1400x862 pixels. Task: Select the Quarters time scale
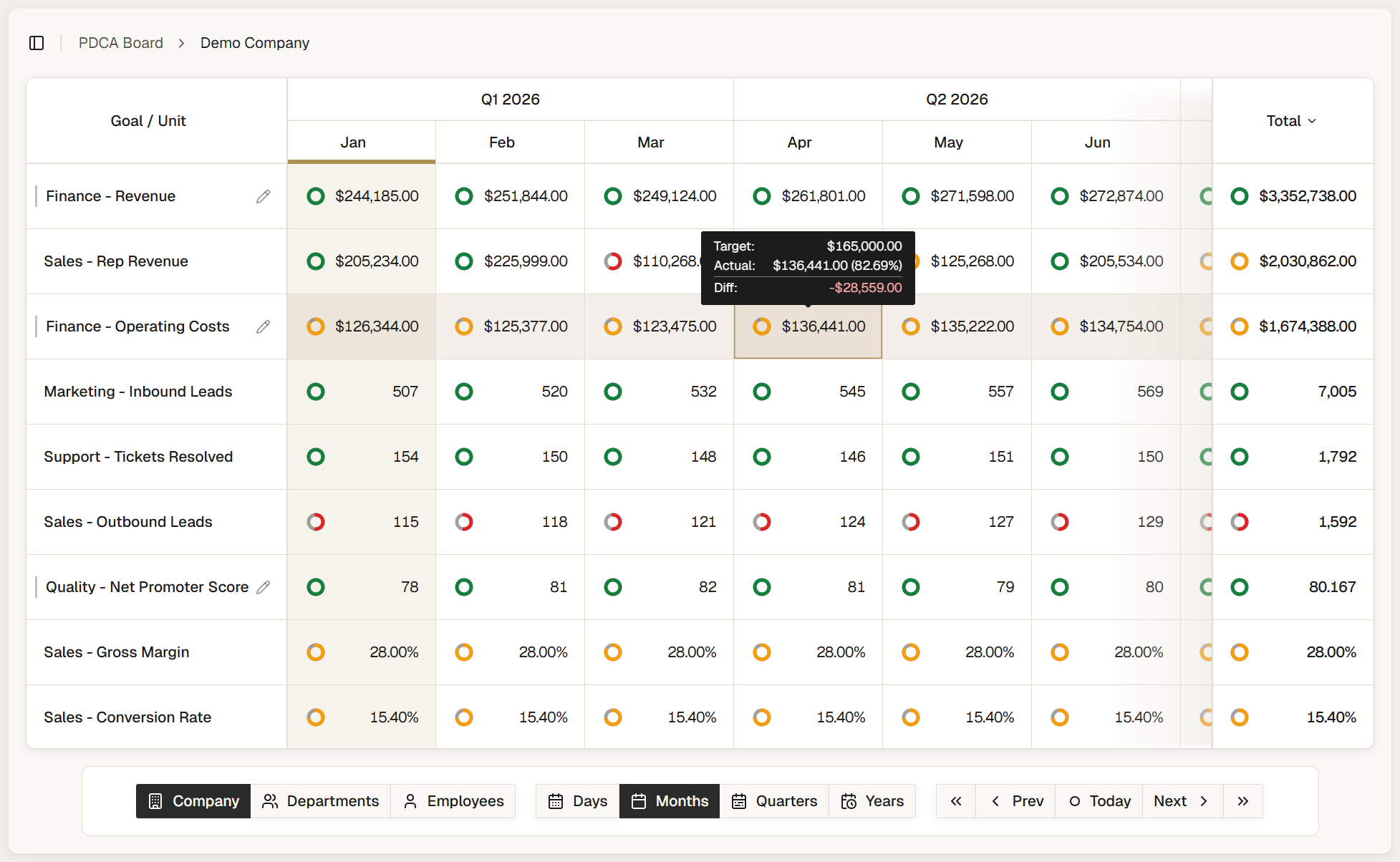[774, 801]
